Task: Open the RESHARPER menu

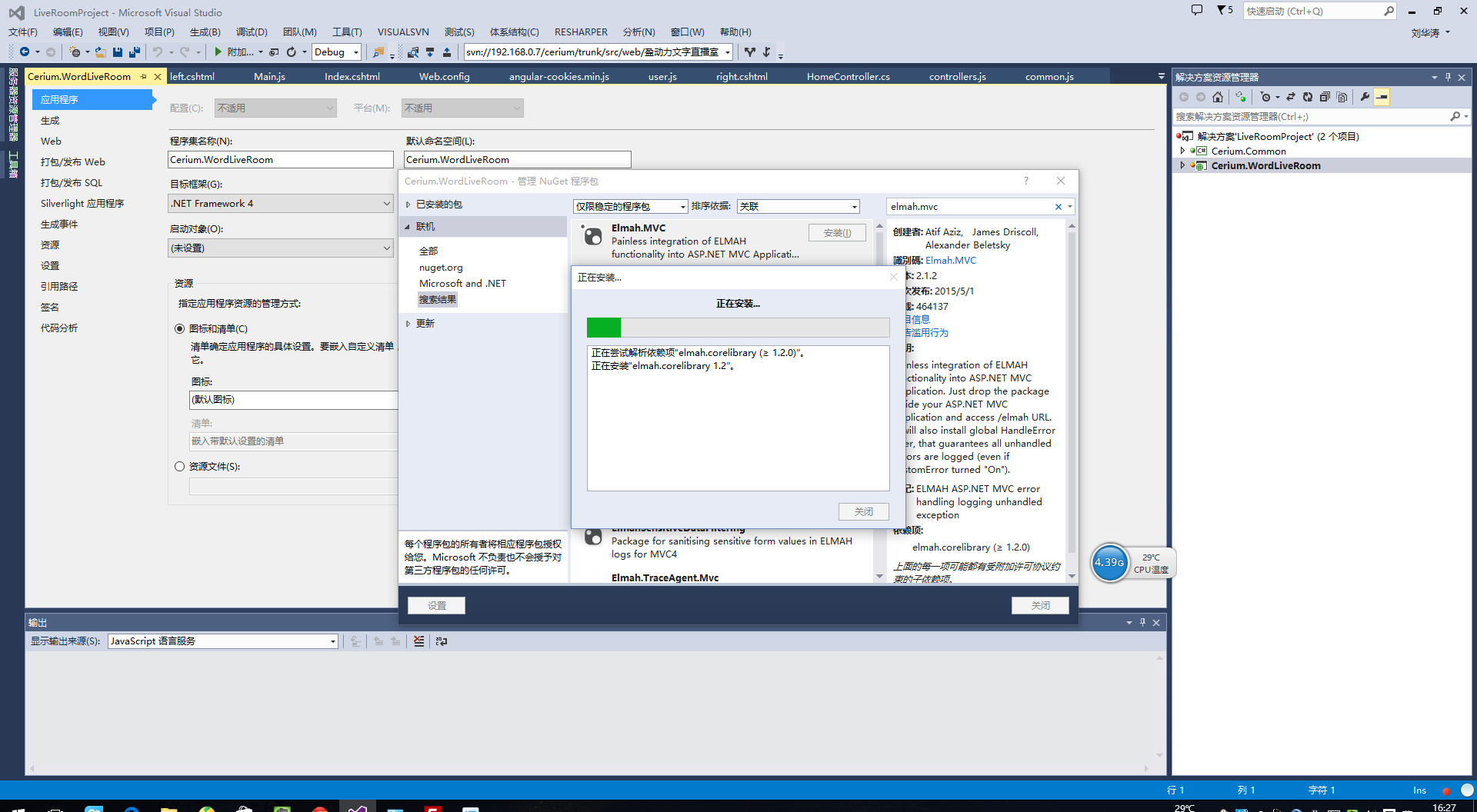Action: click(x=581, y=32)
